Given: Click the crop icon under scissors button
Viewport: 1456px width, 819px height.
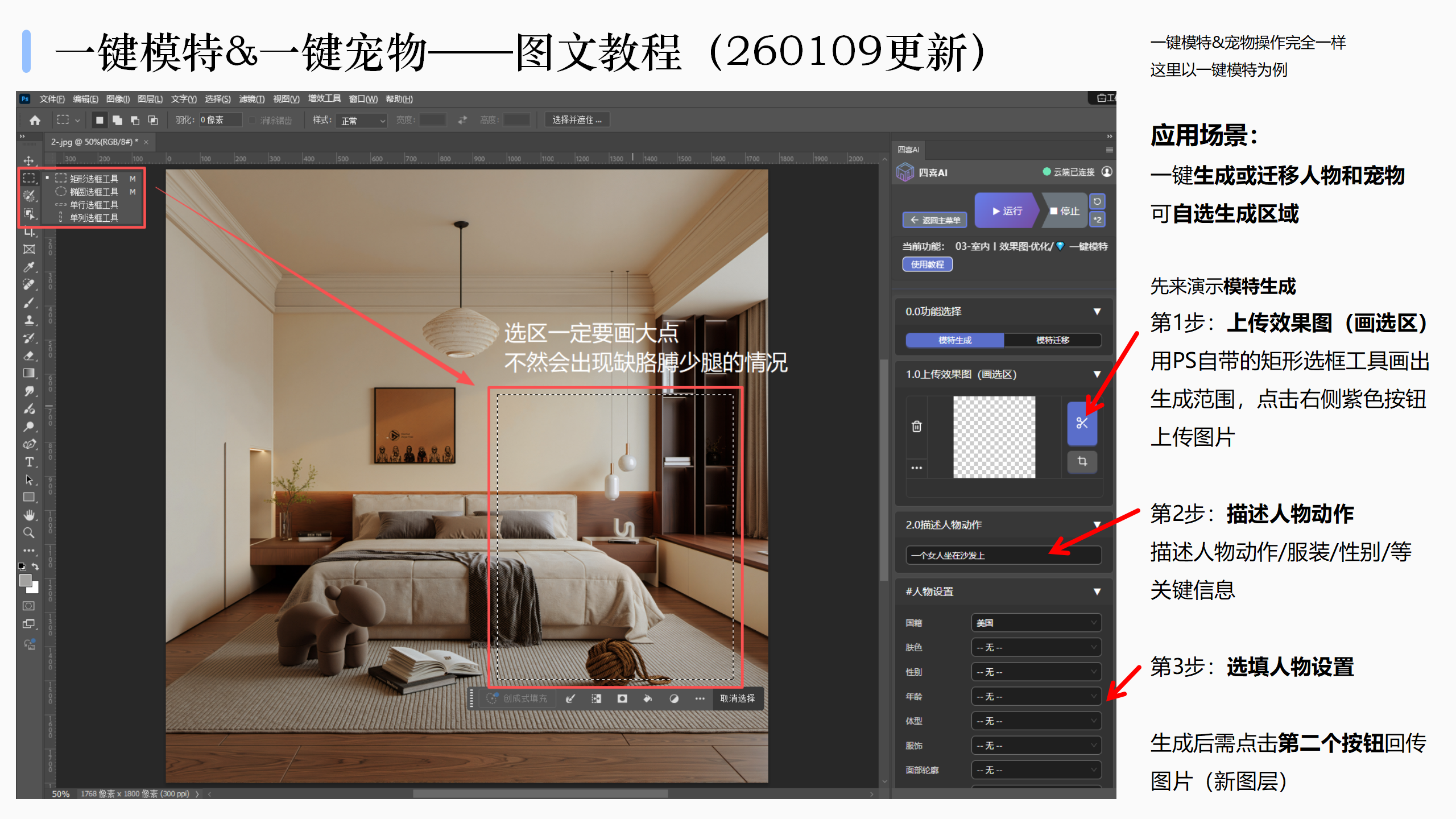Looking at the screenshot, I should [1081, 461].
